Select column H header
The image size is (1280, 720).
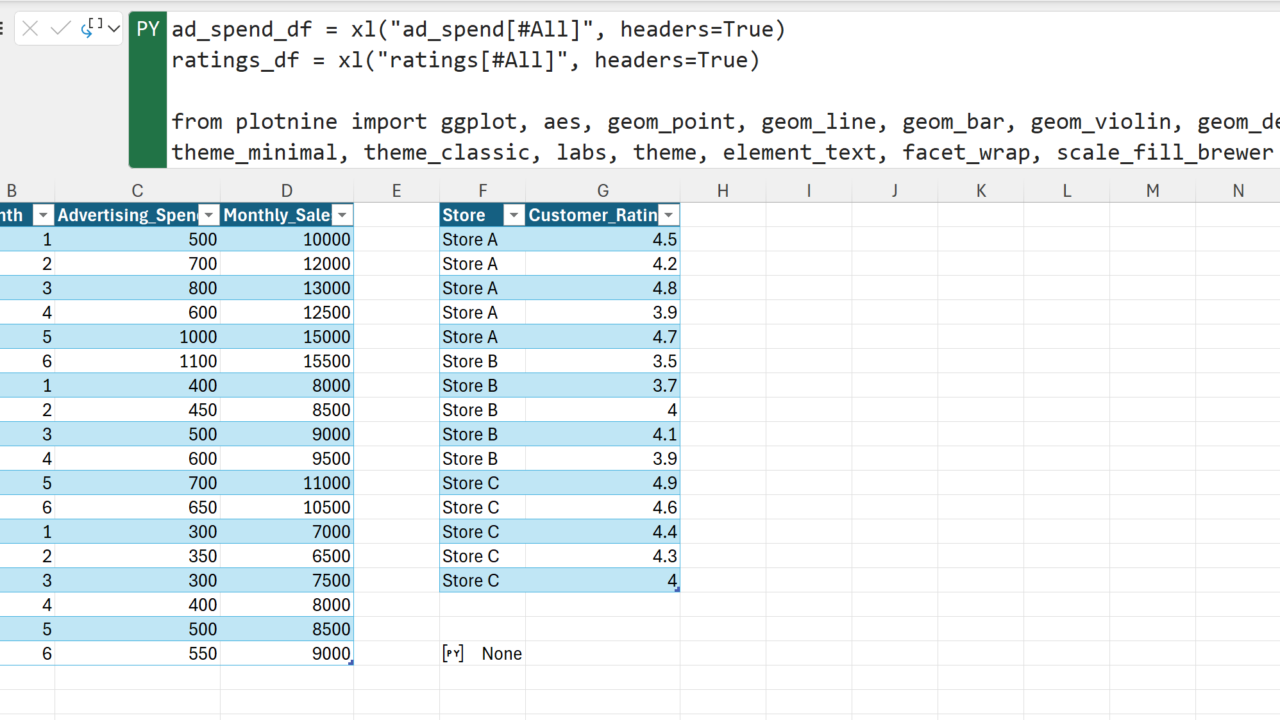722,191
